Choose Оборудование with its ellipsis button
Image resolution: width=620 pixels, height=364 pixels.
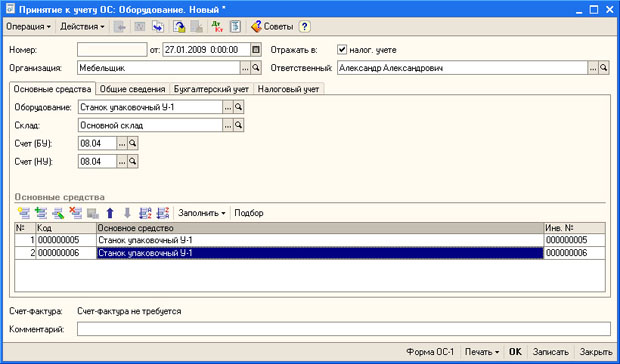228,107
